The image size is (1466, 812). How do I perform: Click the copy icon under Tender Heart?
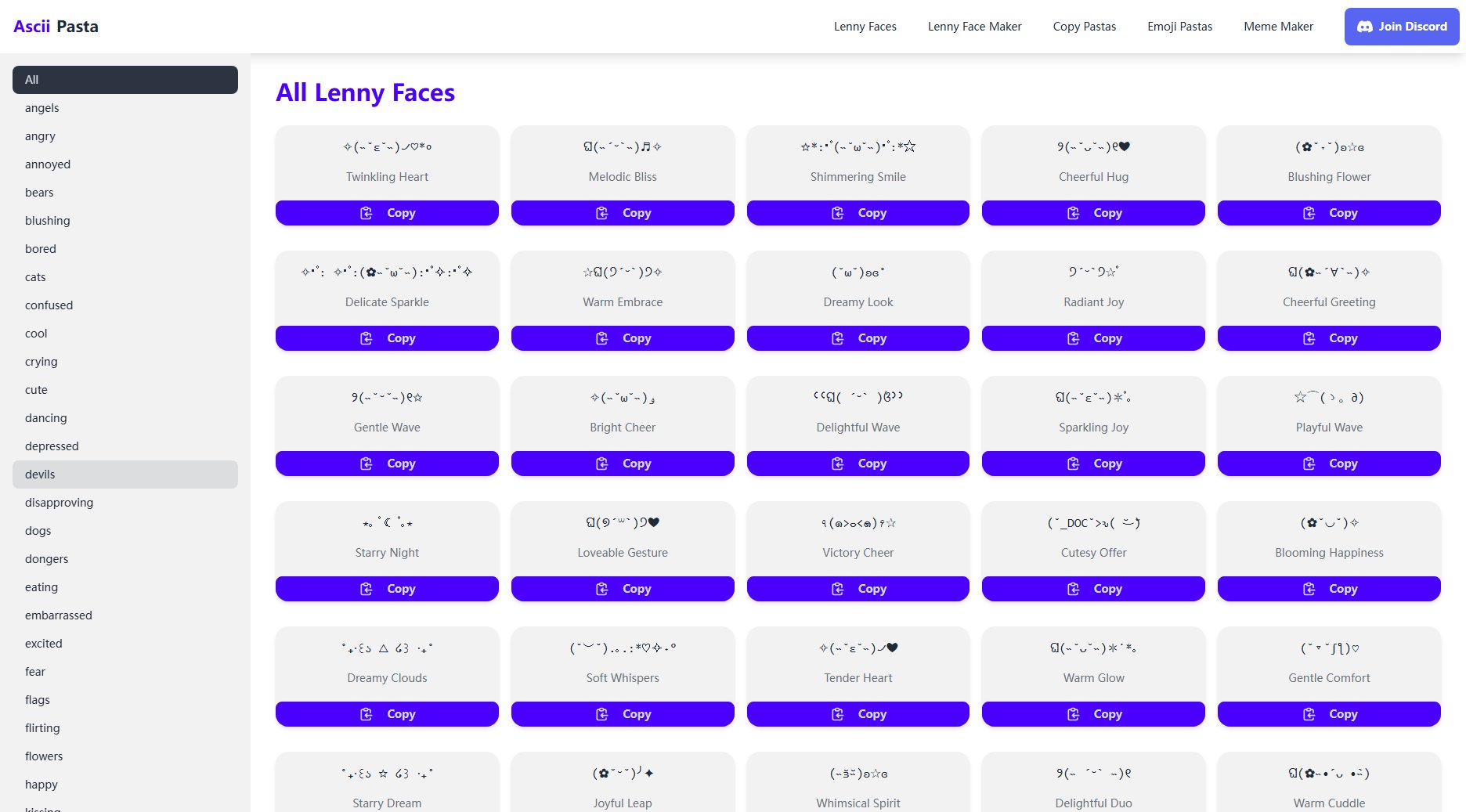pyautogui.click(x=837, y=714)
